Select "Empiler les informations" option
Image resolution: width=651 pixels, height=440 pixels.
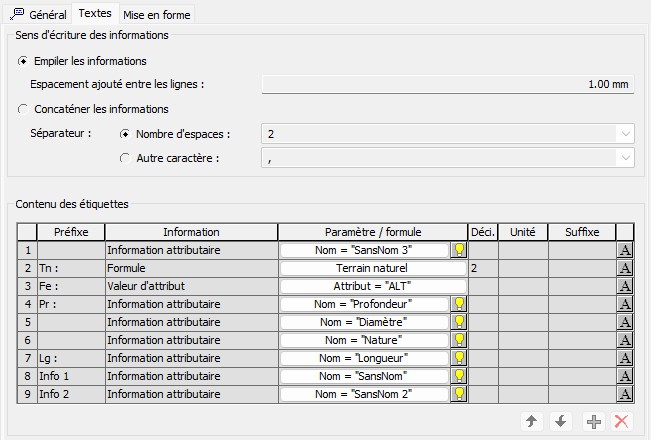[24, 61]
